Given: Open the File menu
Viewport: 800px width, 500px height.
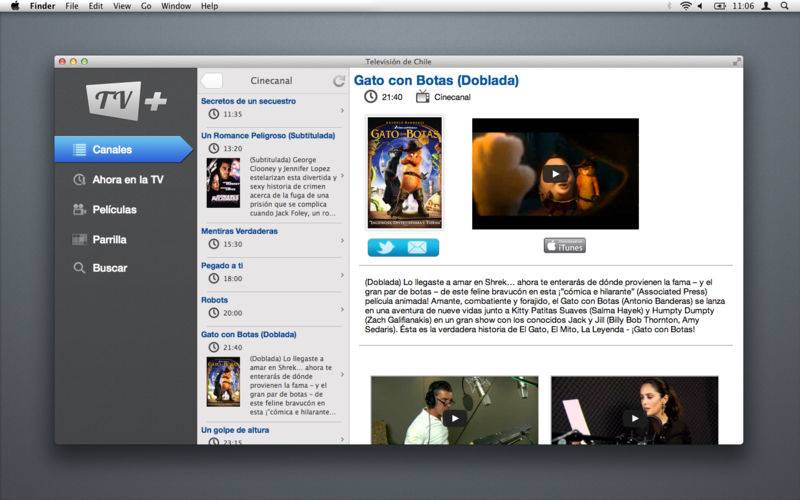Looking at the screenshot, I should click(72, 6).
